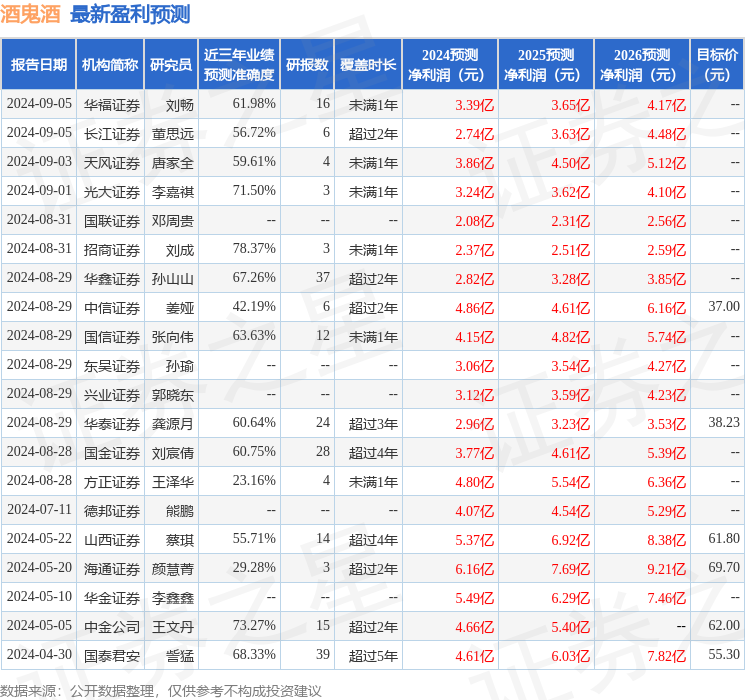Click the 海通证券 institution cell
The width and height of the screenshot is (745, 700).
[x=112, y=569]
